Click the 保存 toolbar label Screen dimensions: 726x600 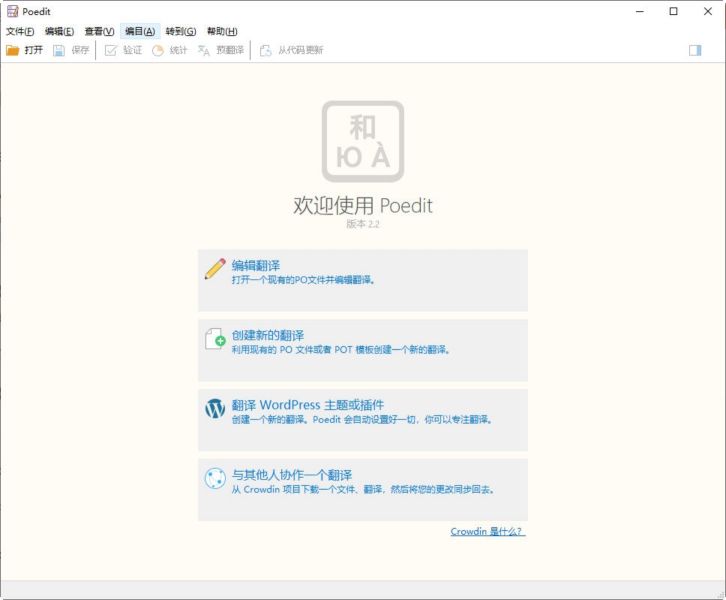pyautogui.click(x=80, y=50)
